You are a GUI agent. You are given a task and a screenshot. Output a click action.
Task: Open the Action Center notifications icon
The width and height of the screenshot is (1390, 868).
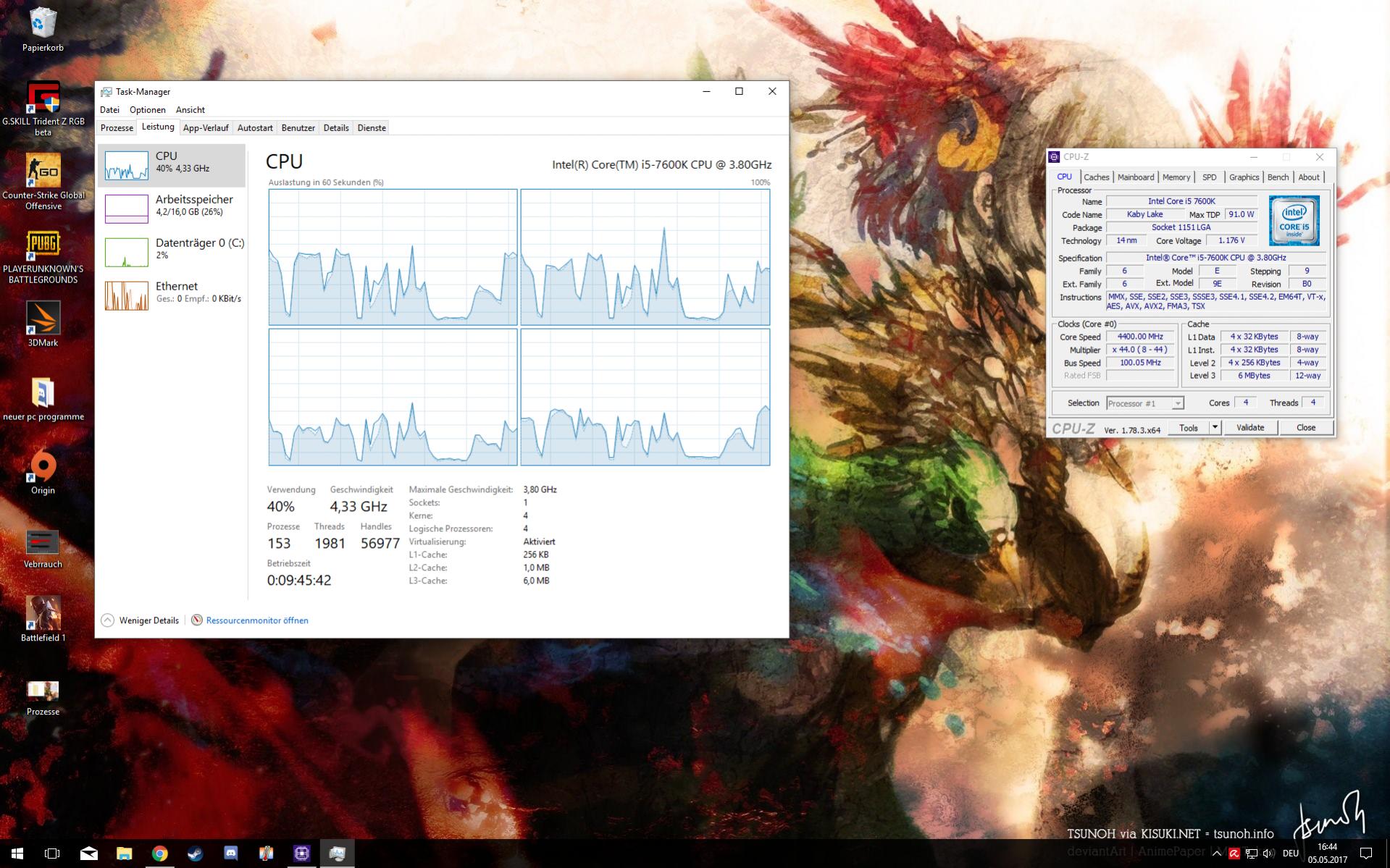click(x=1366, y=854)
